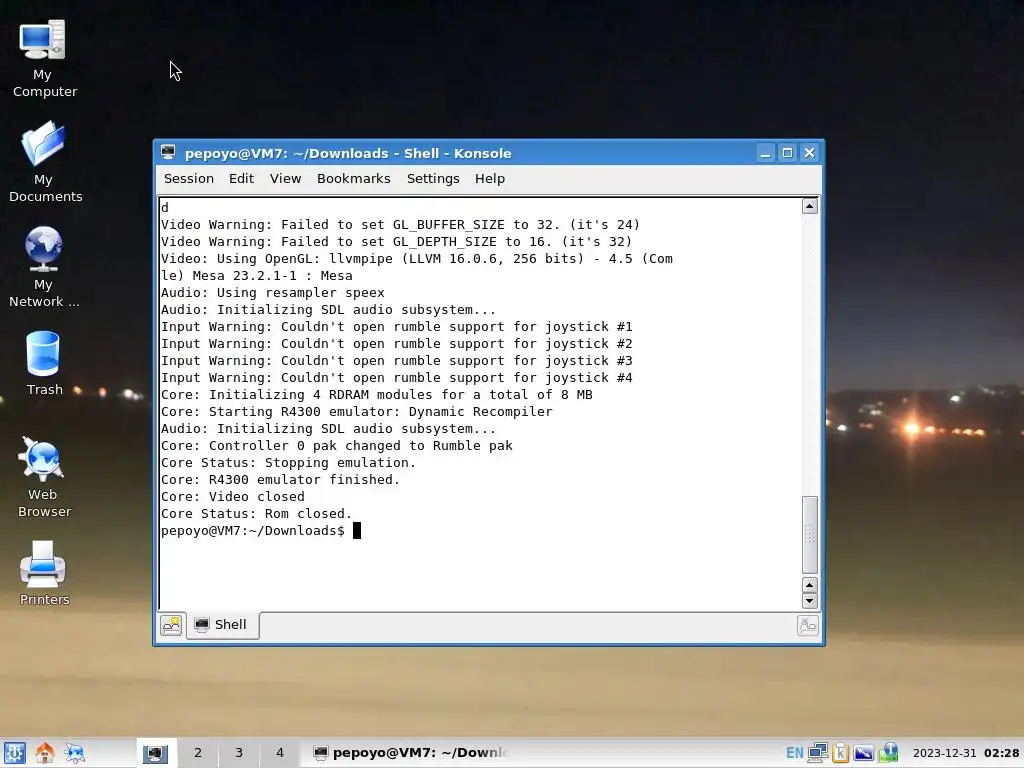The image size is (1024, 768).
Task: Switch to virtual desktop 1 in pager
Action: 156,753
